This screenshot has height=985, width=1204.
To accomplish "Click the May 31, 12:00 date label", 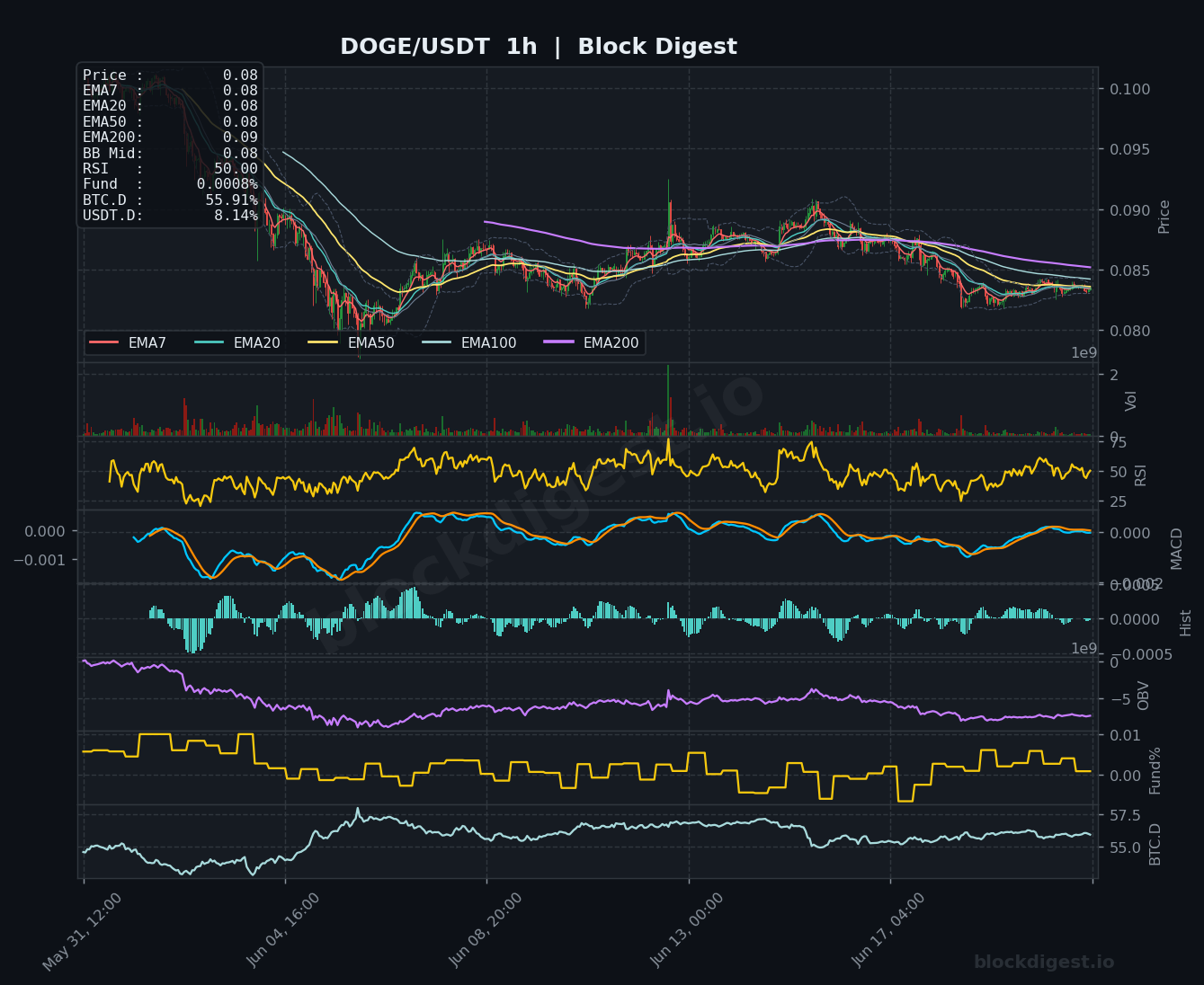I will tap(82, 932).
